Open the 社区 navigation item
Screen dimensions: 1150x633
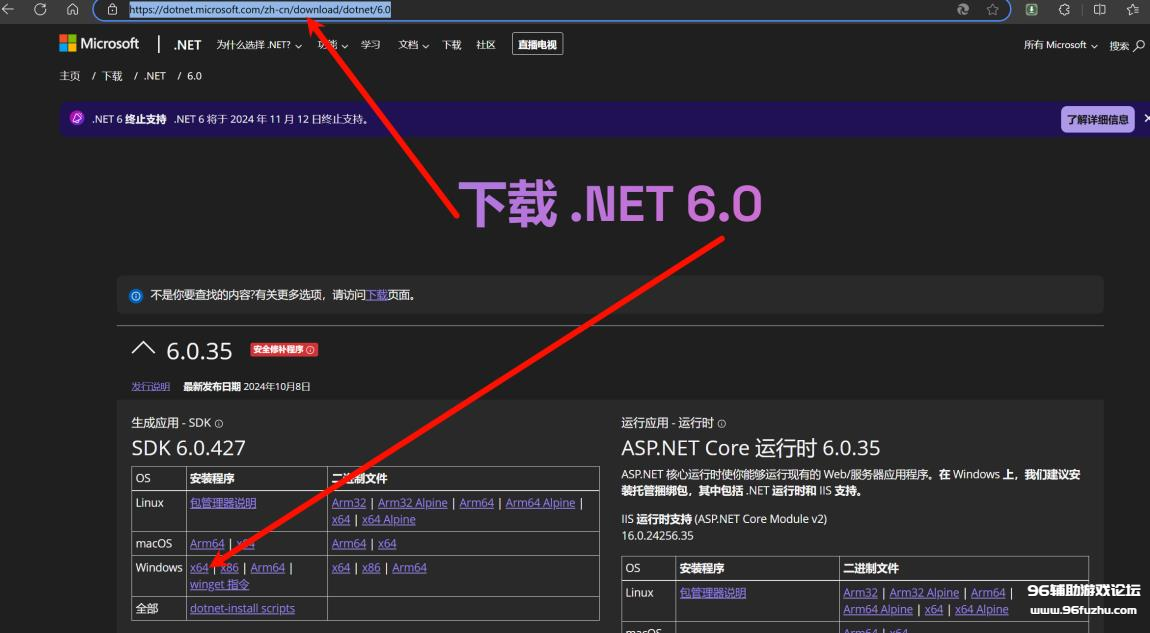[486, 45]
